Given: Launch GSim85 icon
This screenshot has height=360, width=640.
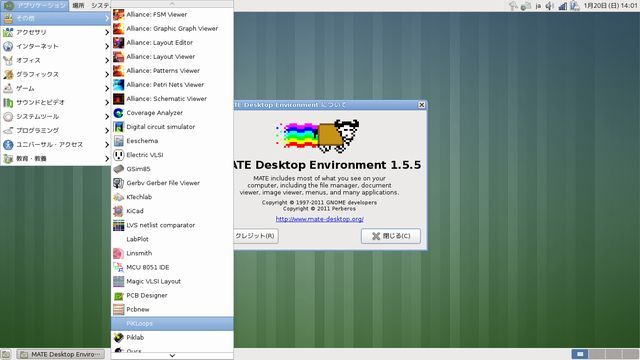Looking at the screenshot, I should pos(118,169).
